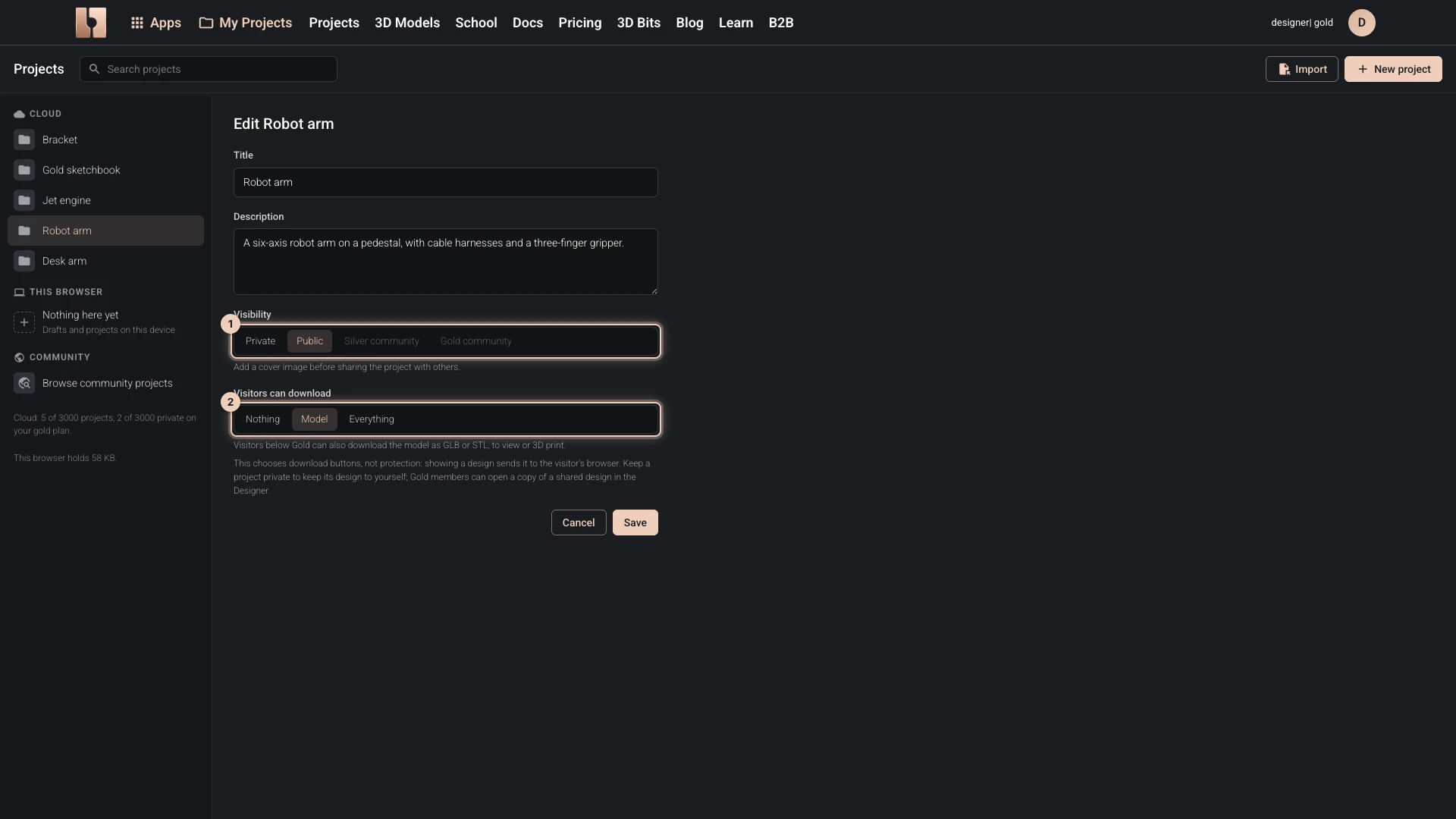Open the Gold sketchbook project
1456x819 pixels.
[x=105, y=170]
